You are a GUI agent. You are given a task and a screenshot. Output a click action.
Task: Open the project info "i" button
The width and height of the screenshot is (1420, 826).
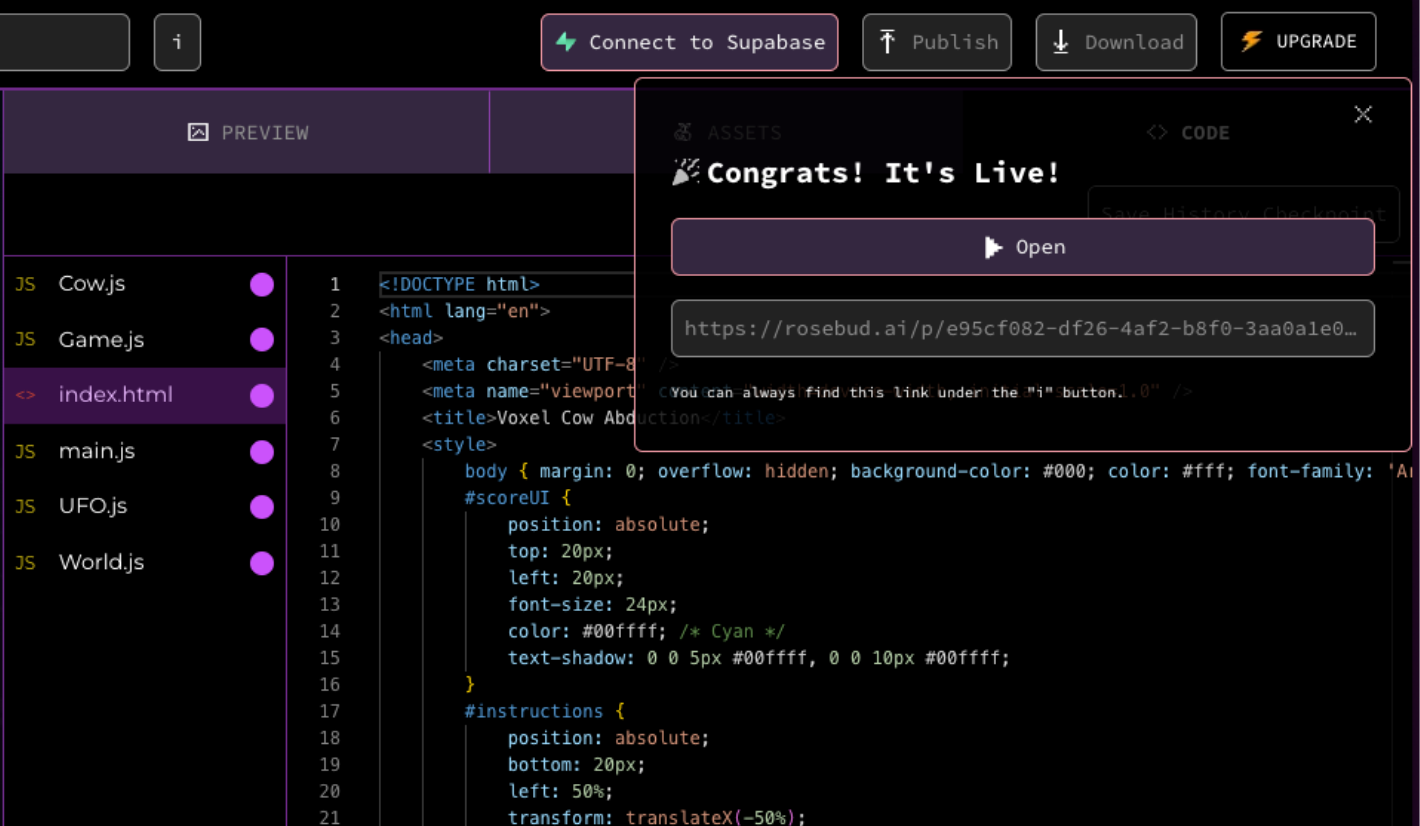(x=177, y=42)
